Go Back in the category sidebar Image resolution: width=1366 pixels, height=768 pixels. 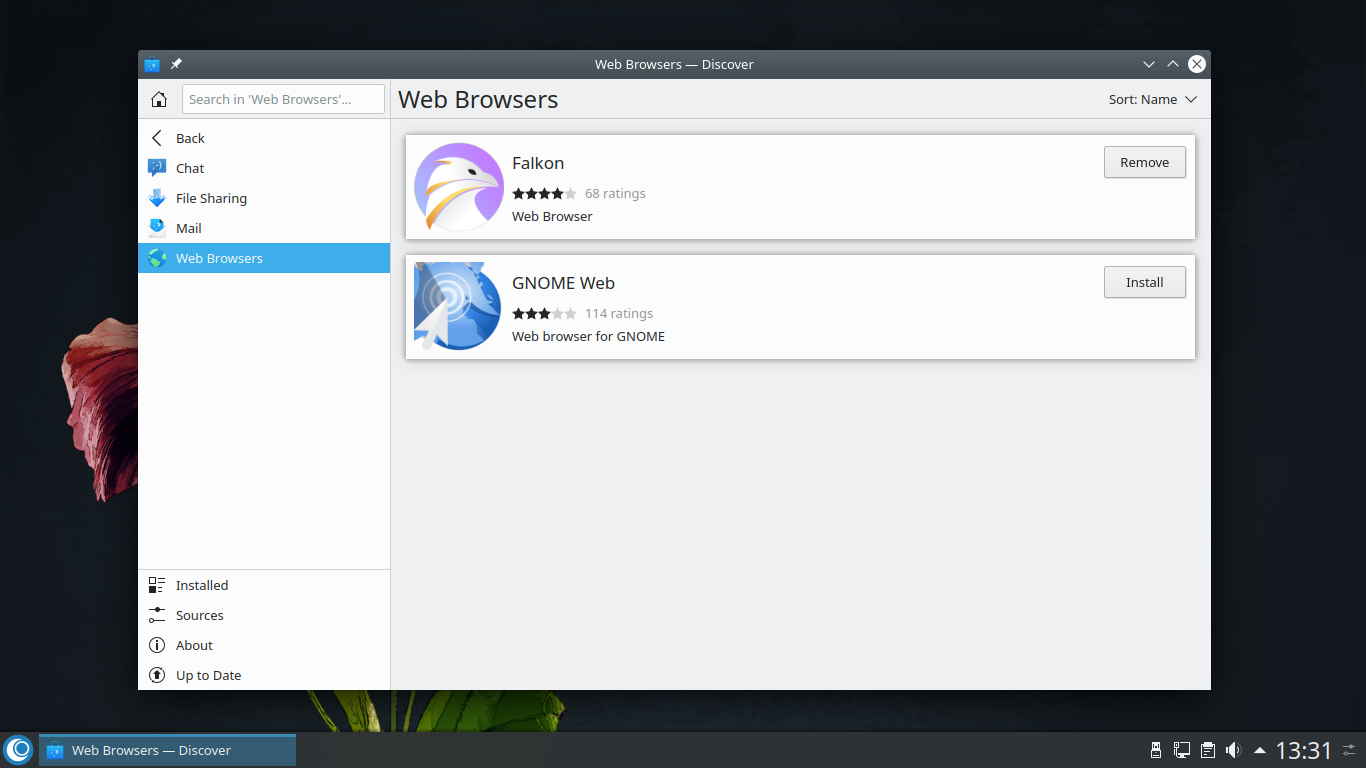[x=264, y=138]
